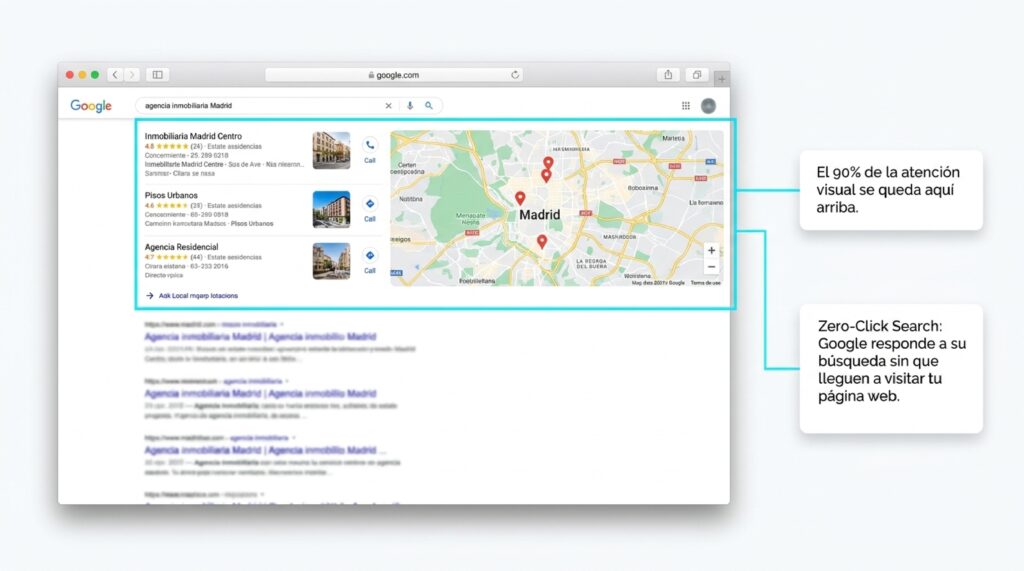Open the Inmobiliaria Madrid Centro listing
The height and width of the screenshot is (571, 1024).
(193, 137)
